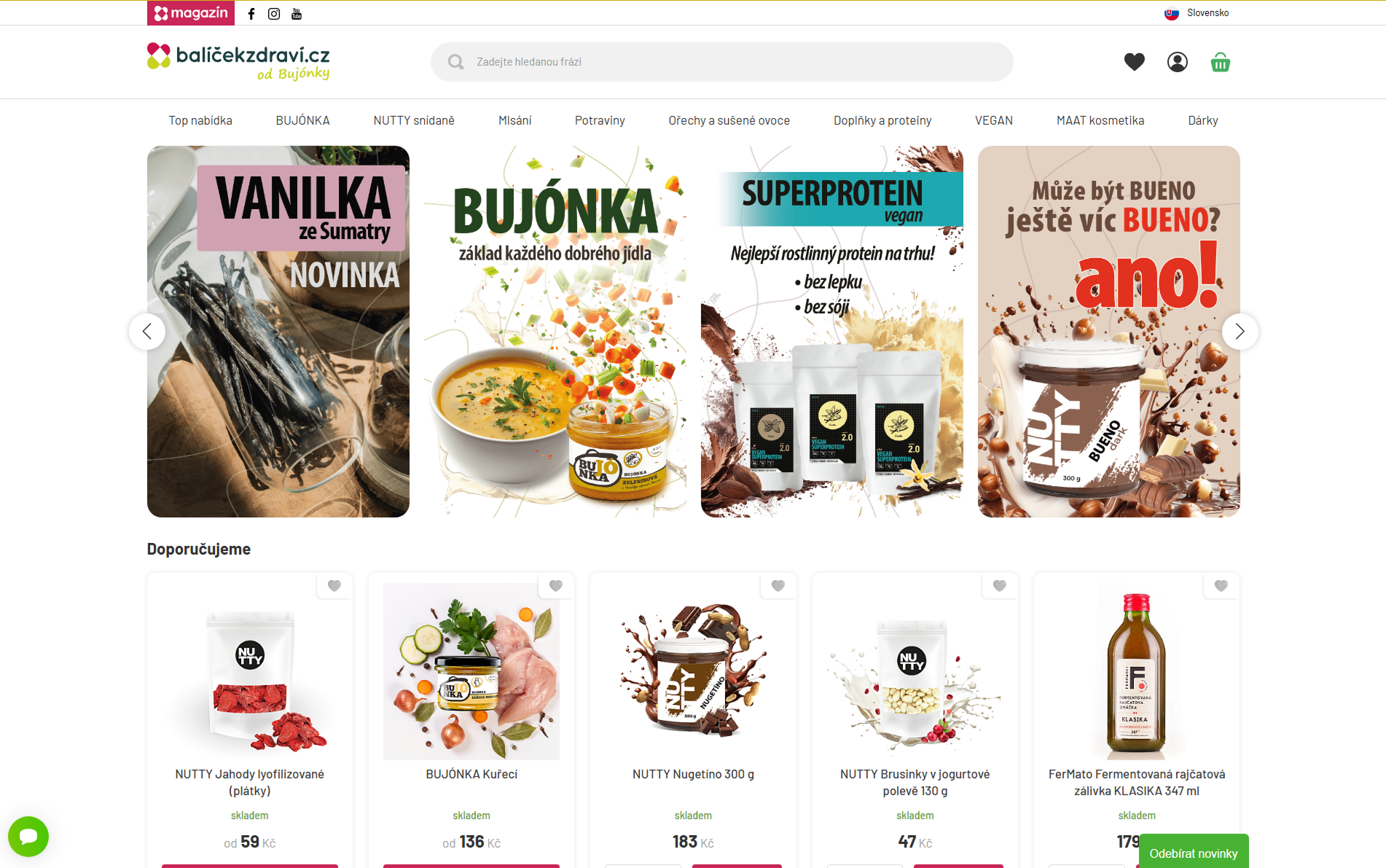Open the YouTube icon in top bar
This screenshot has height=868, width=1386.
297,14
